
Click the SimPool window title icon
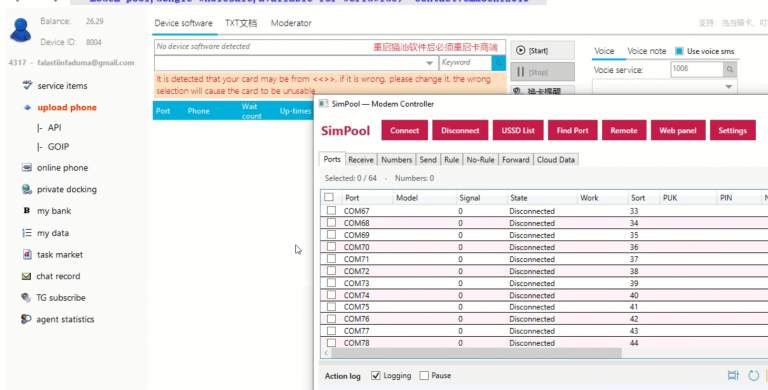coord(323,103)
